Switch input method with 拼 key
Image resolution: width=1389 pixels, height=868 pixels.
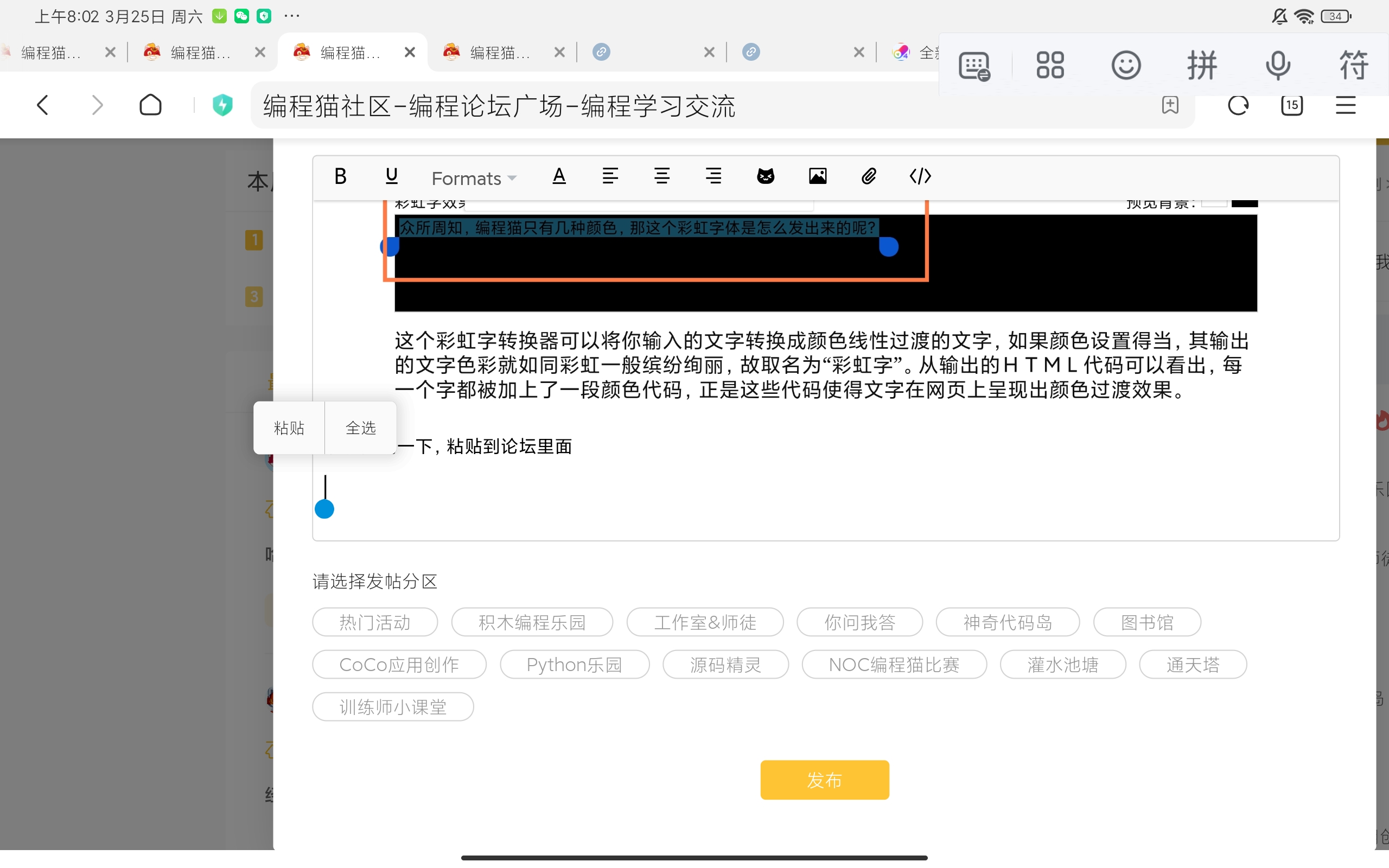pos(1202,65)
